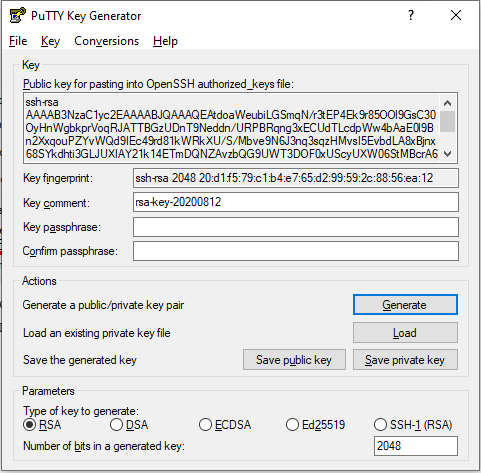Click Save public key button
481x473 pixels.
pos(294,360)
